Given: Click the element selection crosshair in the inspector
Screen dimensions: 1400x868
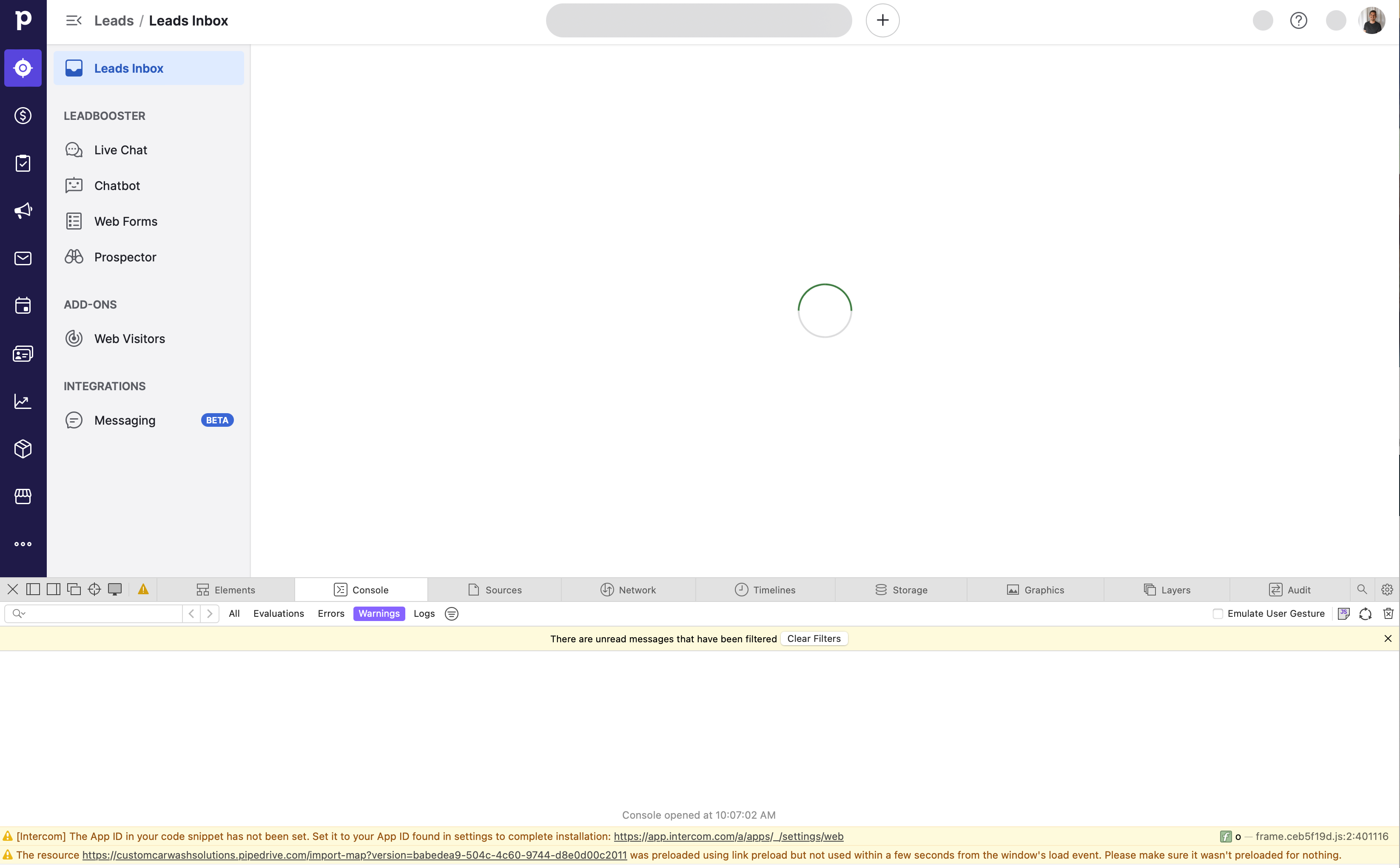Looking at the screenshot, I should point(94,590).
